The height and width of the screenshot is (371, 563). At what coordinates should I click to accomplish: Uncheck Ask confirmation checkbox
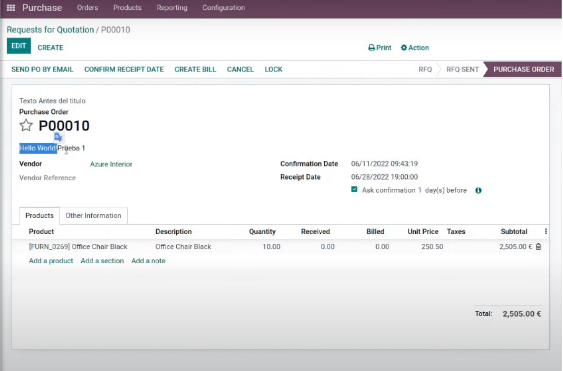(x=354, y=189)
